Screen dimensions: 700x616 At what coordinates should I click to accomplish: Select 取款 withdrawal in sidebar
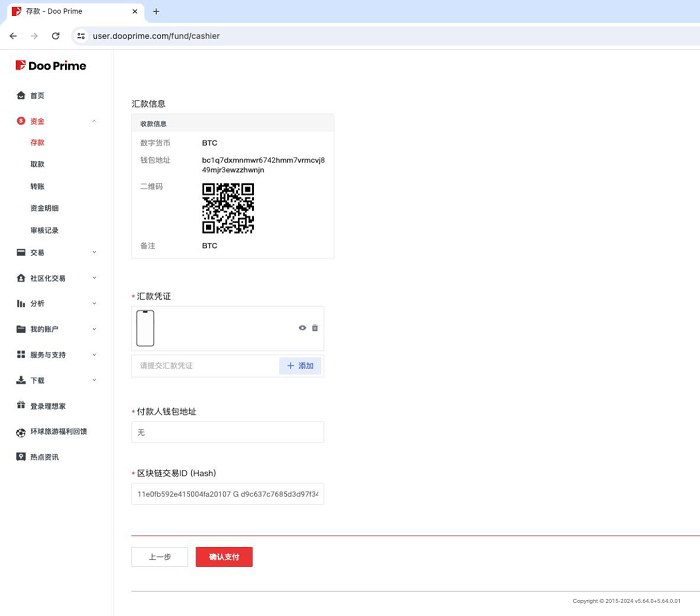pyautogui.click(x=37, y=164)
